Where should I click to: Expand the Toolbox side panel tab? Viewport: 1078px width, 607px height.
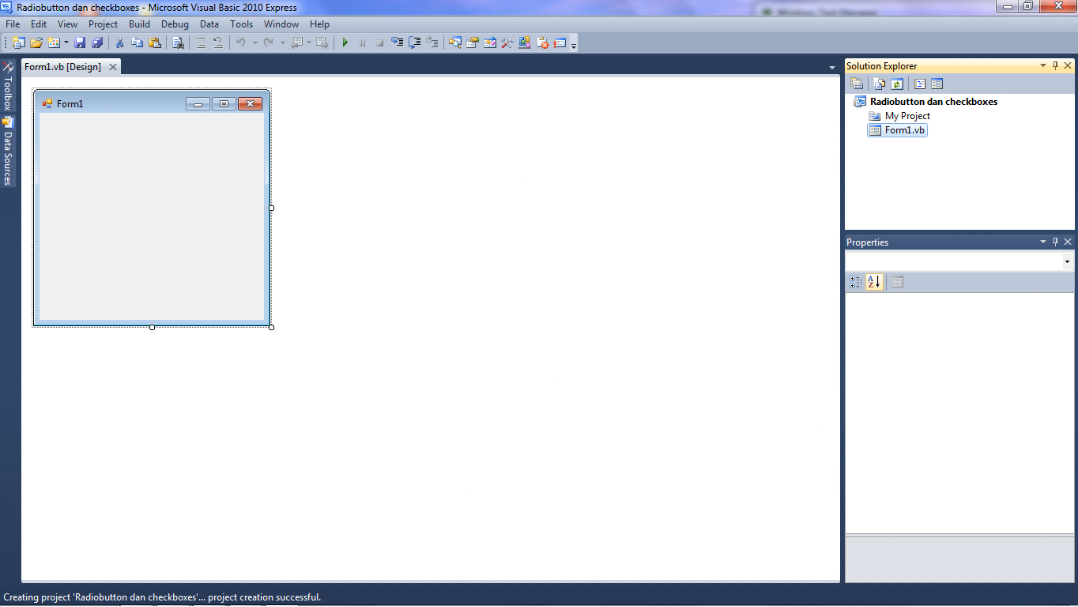8,87
